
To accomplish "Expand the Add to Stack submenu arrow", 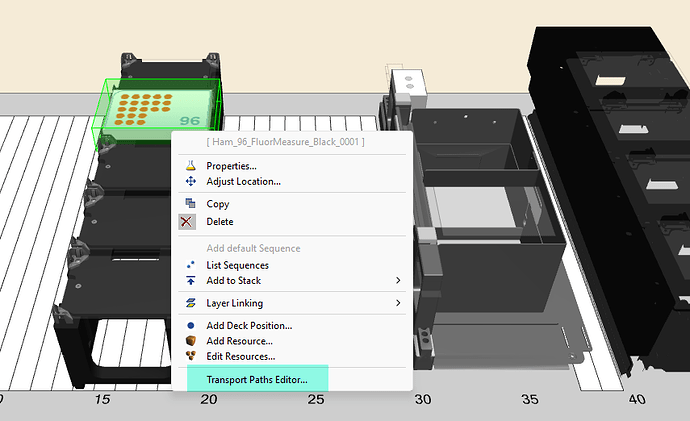I will 398,281.
